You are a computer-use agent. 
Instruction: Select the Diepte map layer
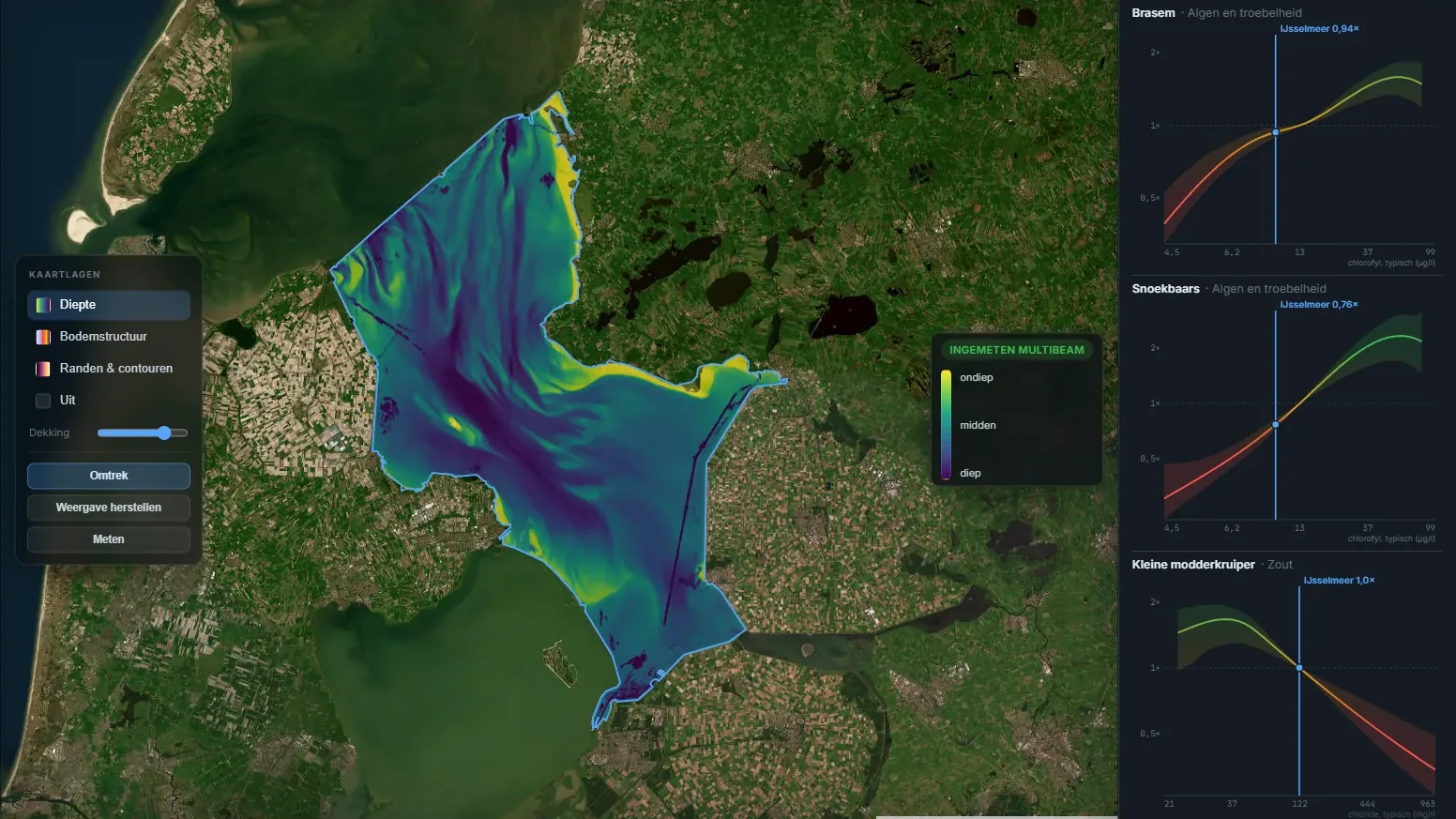109,305
